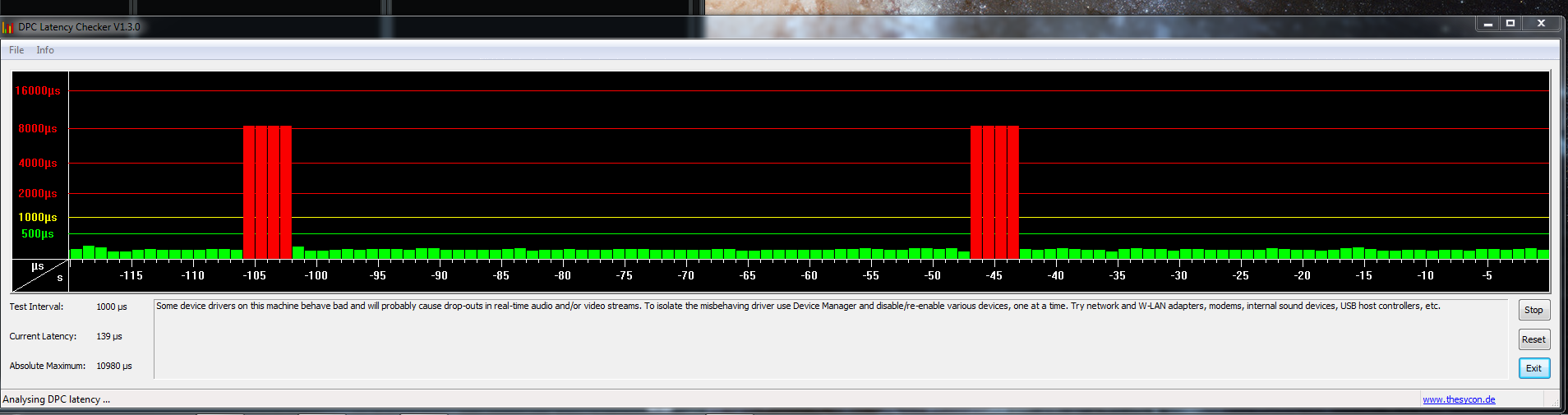
Task: Click the DPC Latency Checker title bar icon
Action: click(8, 27)
